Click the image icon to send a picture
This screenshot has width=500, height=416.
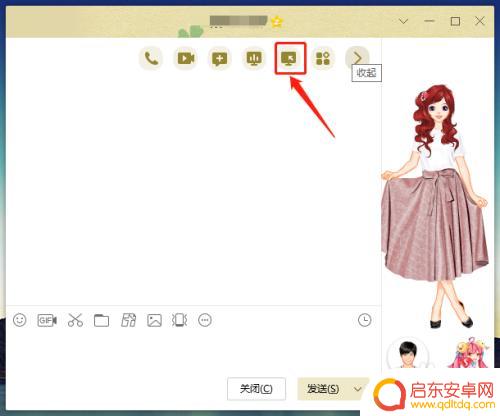tap(154, 320)
